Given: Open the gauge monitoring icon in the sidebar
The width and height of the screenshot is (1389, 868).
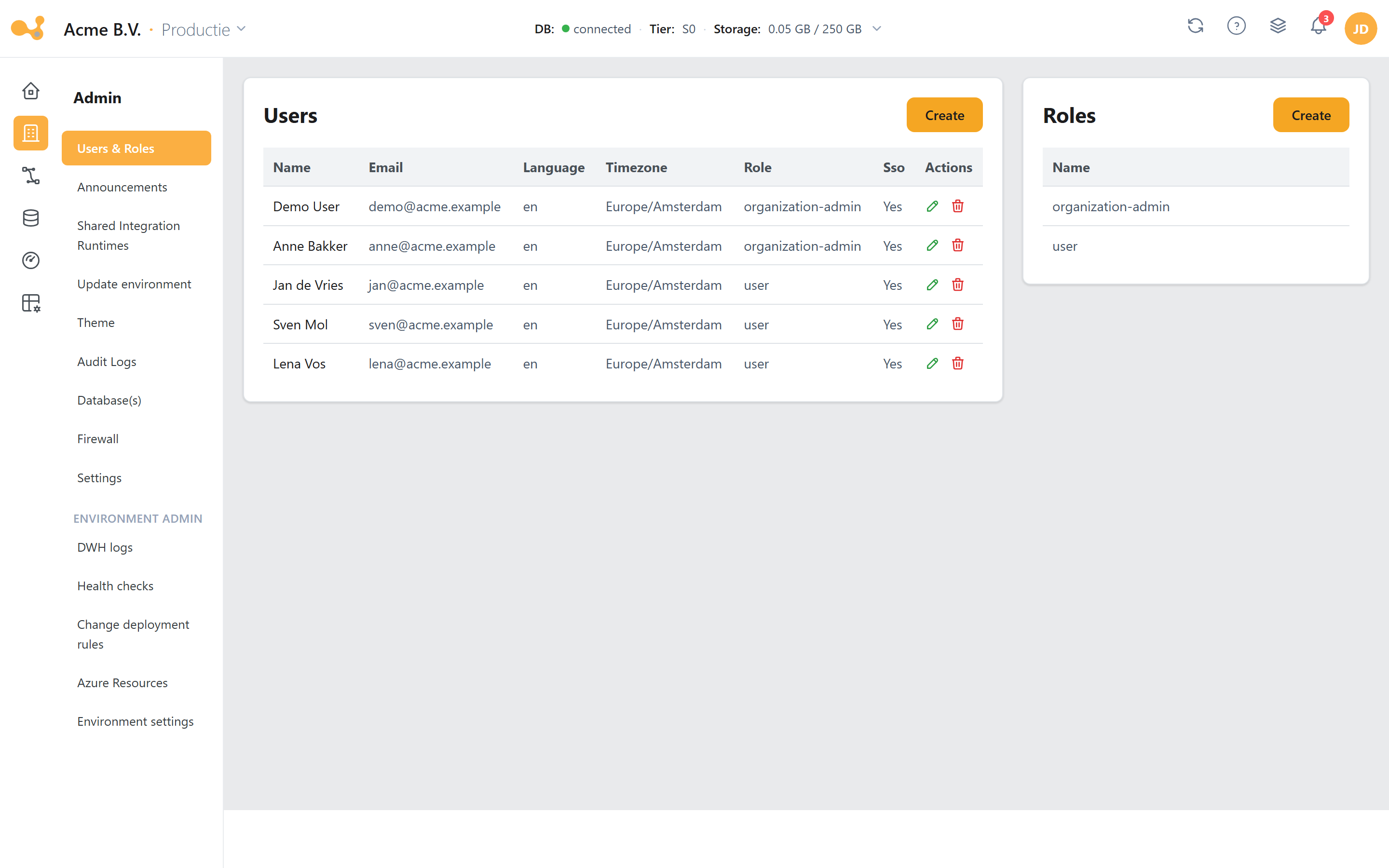Looking at the screenshot, I should pyautogui.click(x=30, y=260).
